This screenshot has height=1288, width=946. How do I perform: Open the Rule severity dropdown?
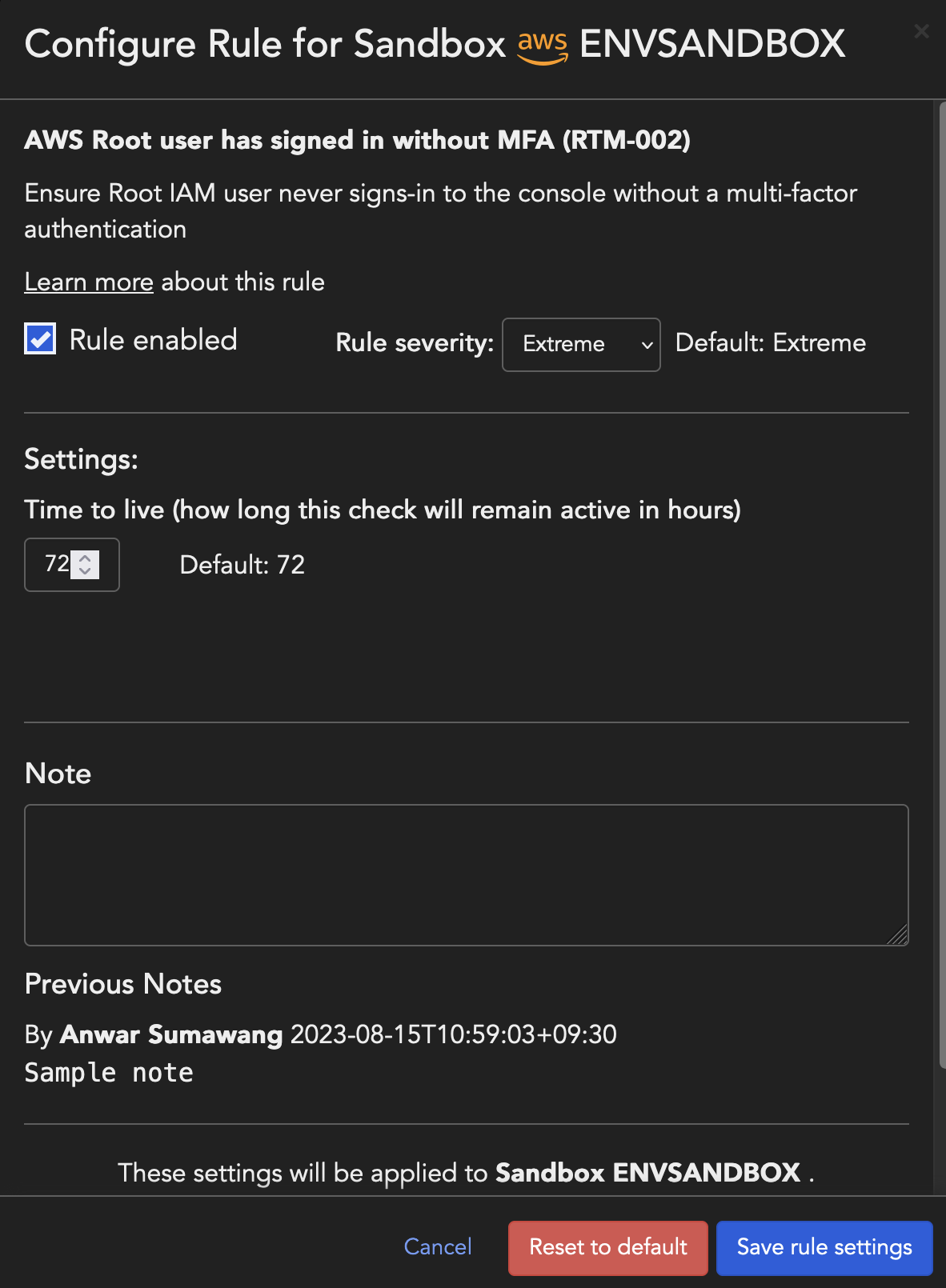tap(580, 345)
